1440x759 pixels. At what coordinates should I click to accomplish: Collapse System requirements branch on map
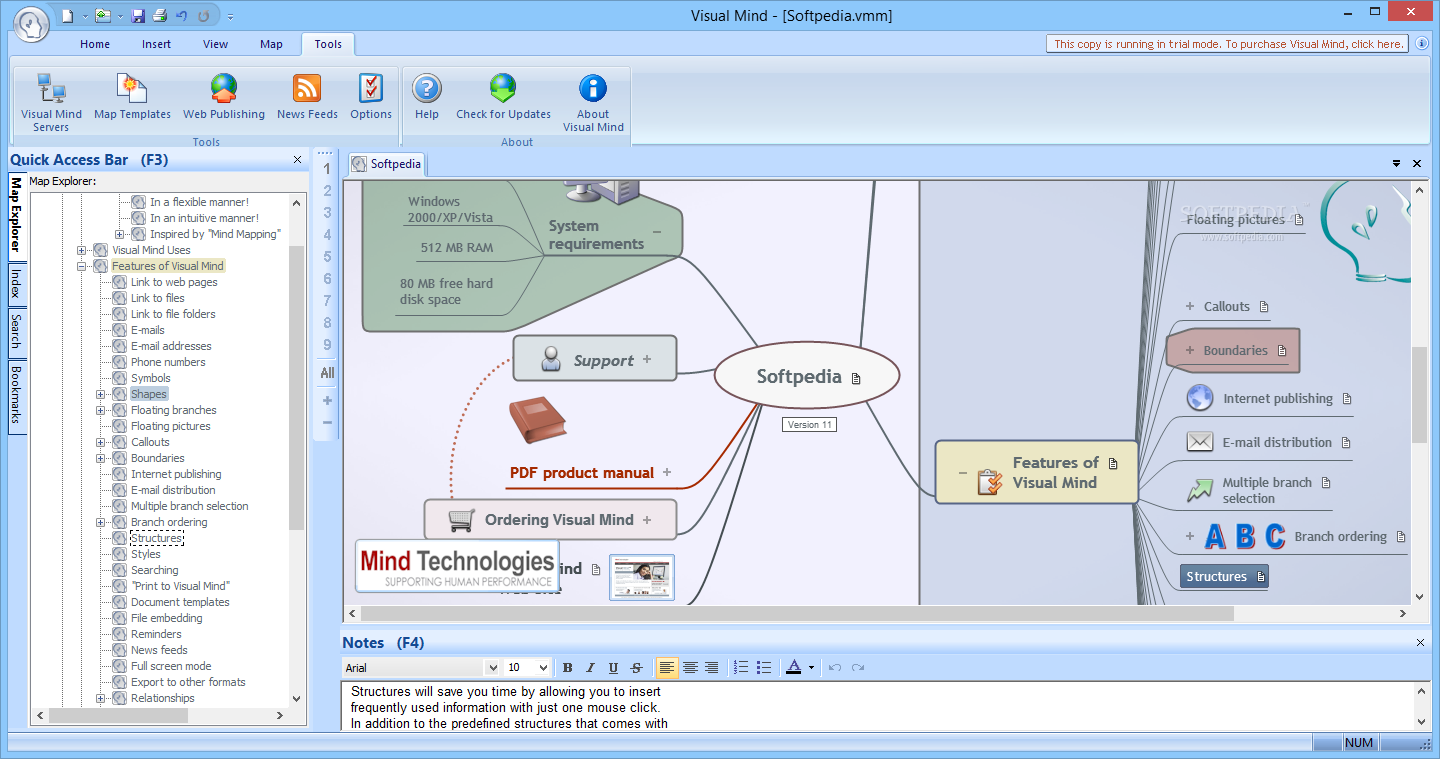click(657, 232)
